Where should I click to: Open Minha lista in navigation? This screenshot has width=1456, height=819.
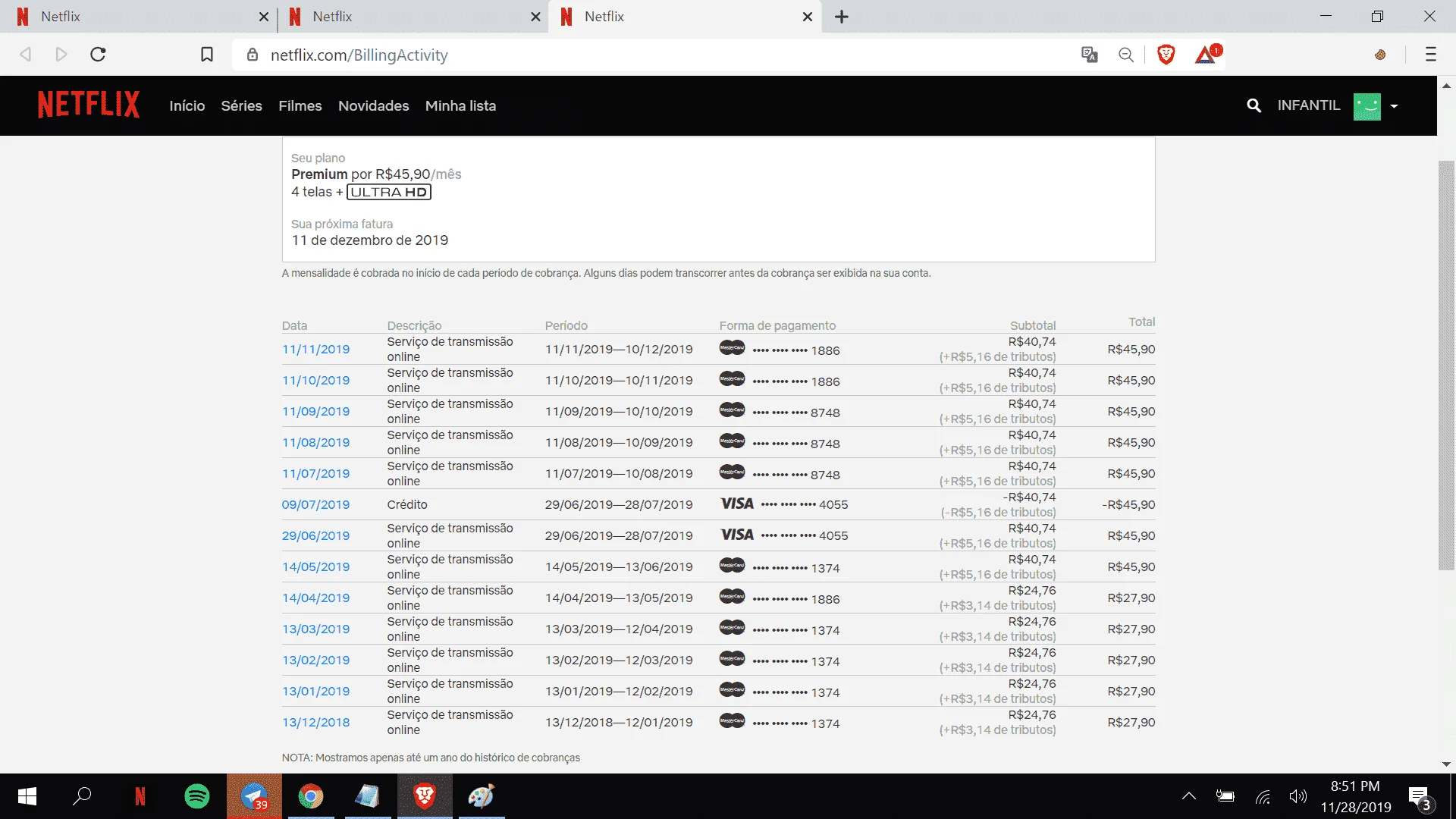(x=460, y=106)
